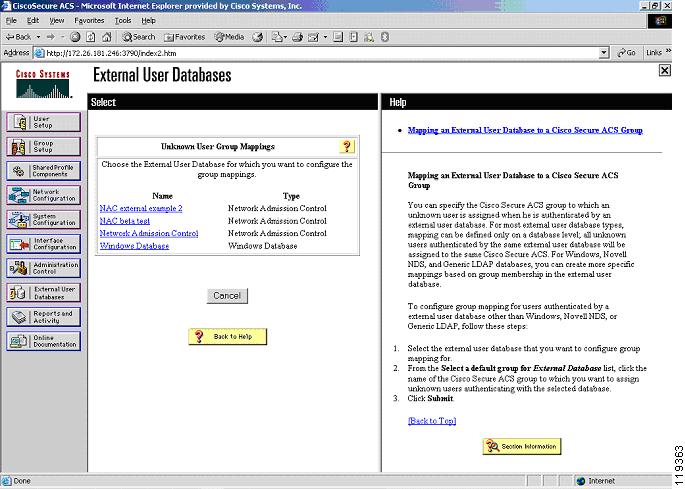The image size is (685, 489).
Task: Open the Edit icon dropdown arrow
Action: coord(325,37)
